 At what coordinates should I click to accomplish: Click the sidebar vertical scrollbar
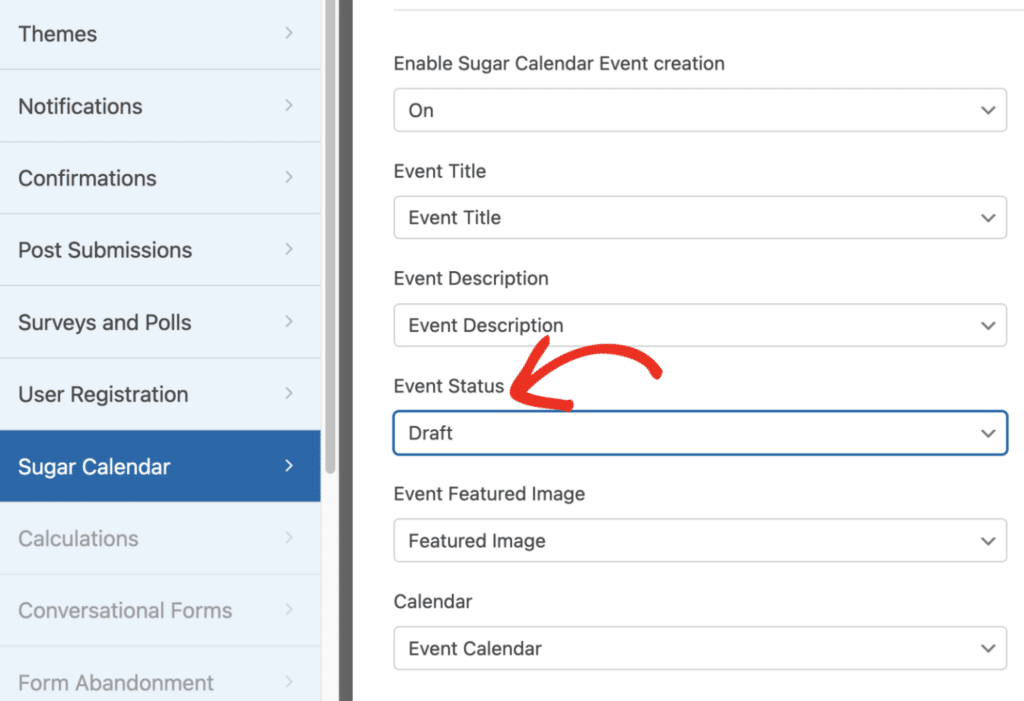point(330,240)
